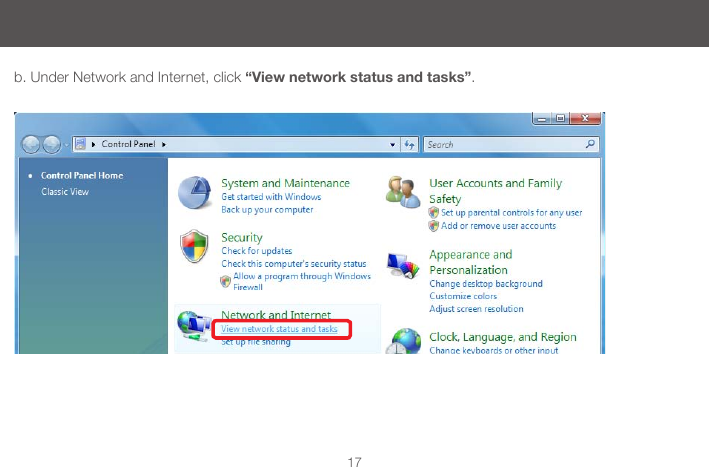Maximize the Control Panel window
Screen dimensions: 709x467
(x=560, y=118)
